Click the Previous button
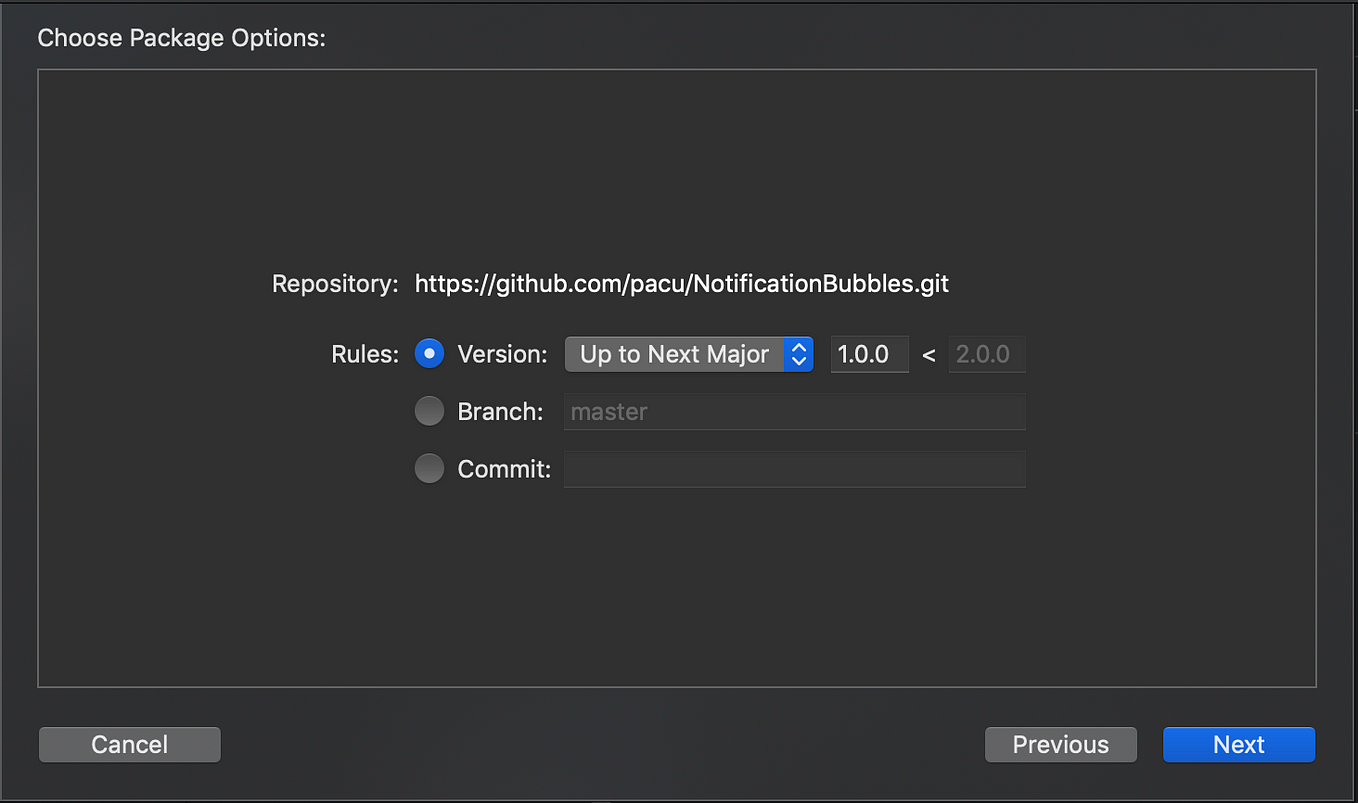 1060,744
